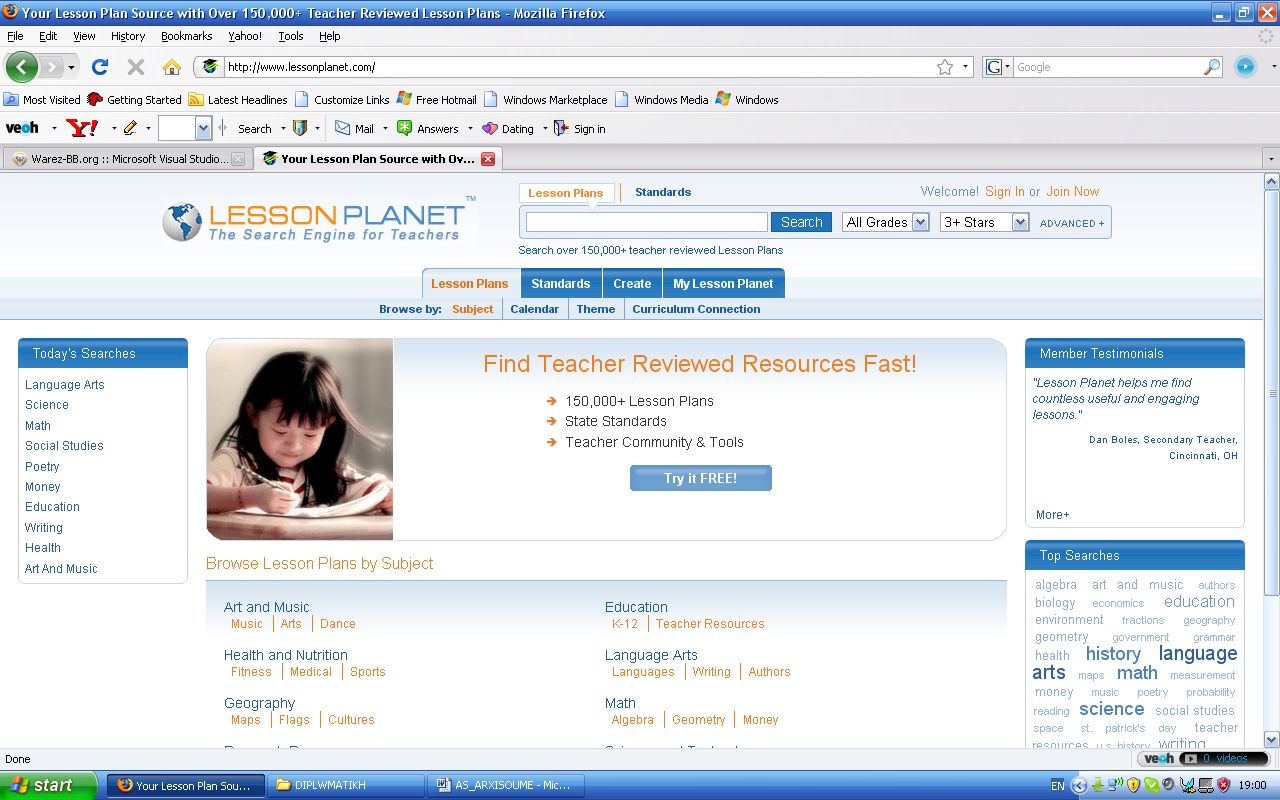Click the page vertical scrollbar down arrow
Screen dimensions: 1280x800
pos(1272,740)
